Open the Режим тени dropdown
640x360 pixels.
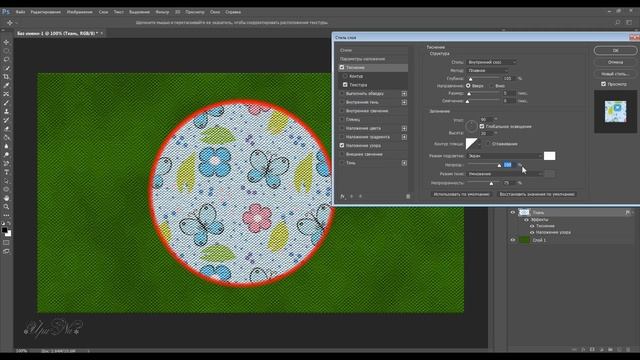tap(504, 174)
